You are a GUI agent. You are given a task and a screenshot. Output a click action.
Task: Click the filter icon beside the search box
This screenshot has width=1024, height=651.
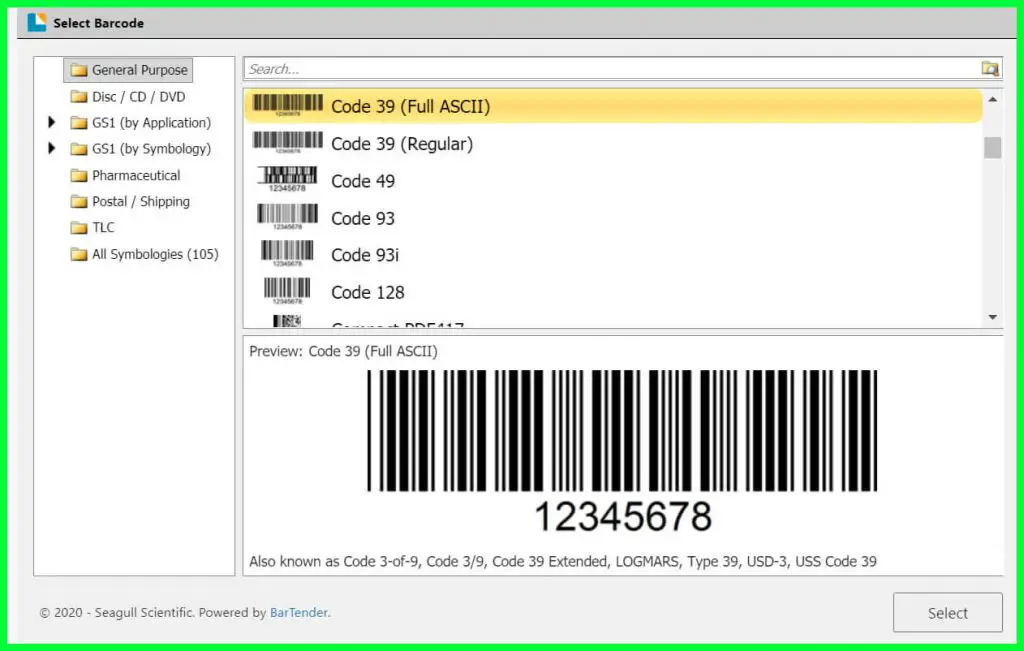pos(990,68)
